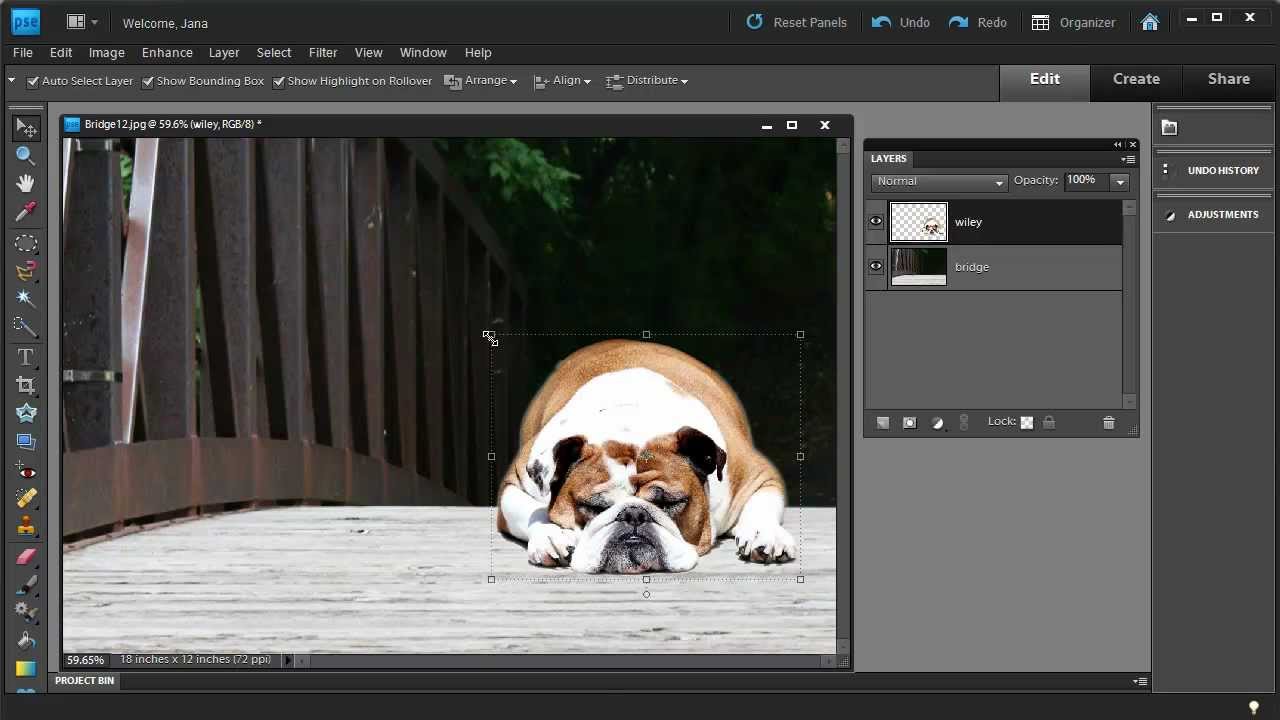Collapse the Layers panel with double arrows
Viewport: 1280px width, 720px height.
(x=1118, y=145)
